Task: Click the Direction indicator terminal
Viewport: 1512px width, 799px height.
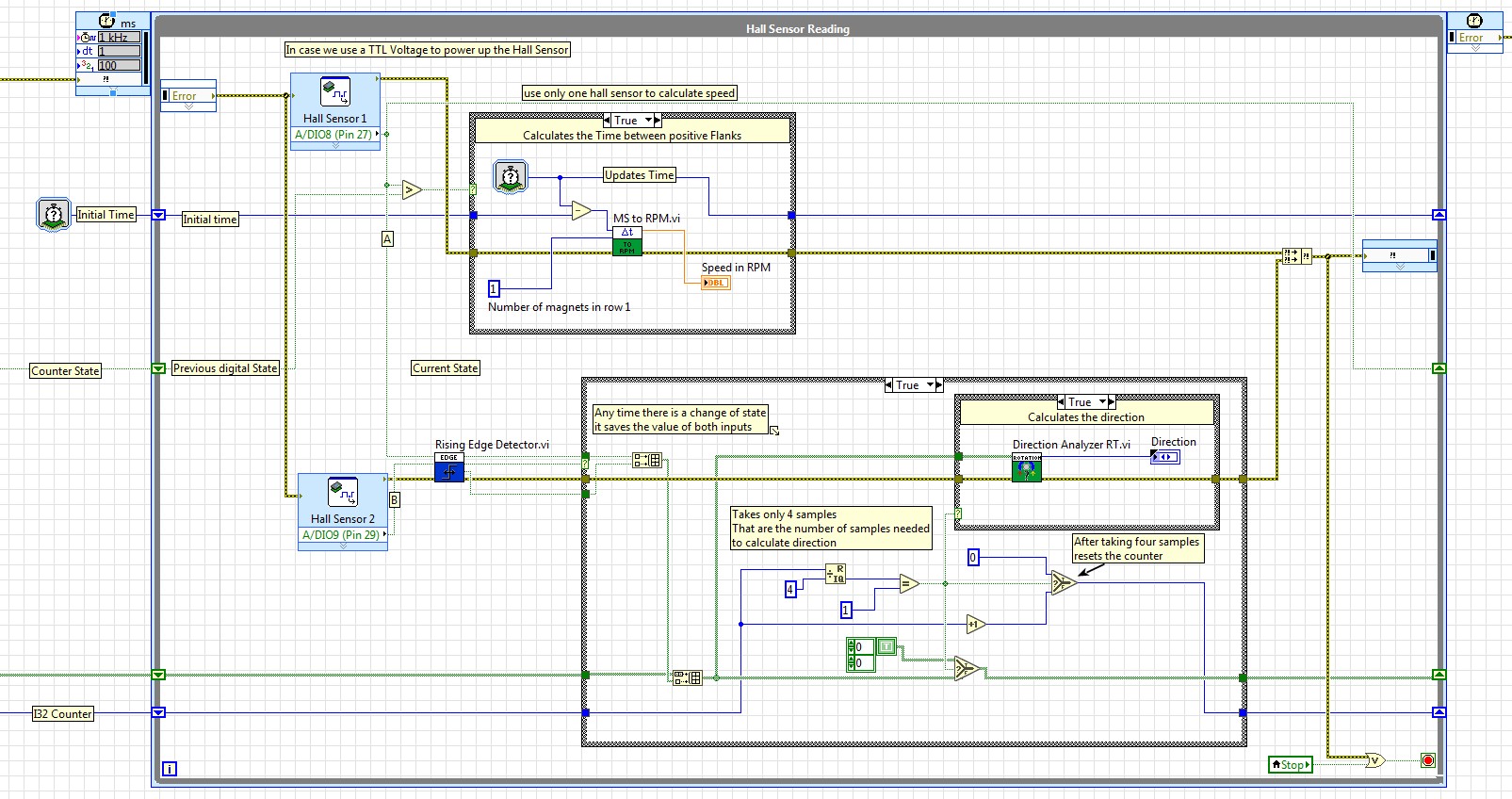Action: [1164, 457]
